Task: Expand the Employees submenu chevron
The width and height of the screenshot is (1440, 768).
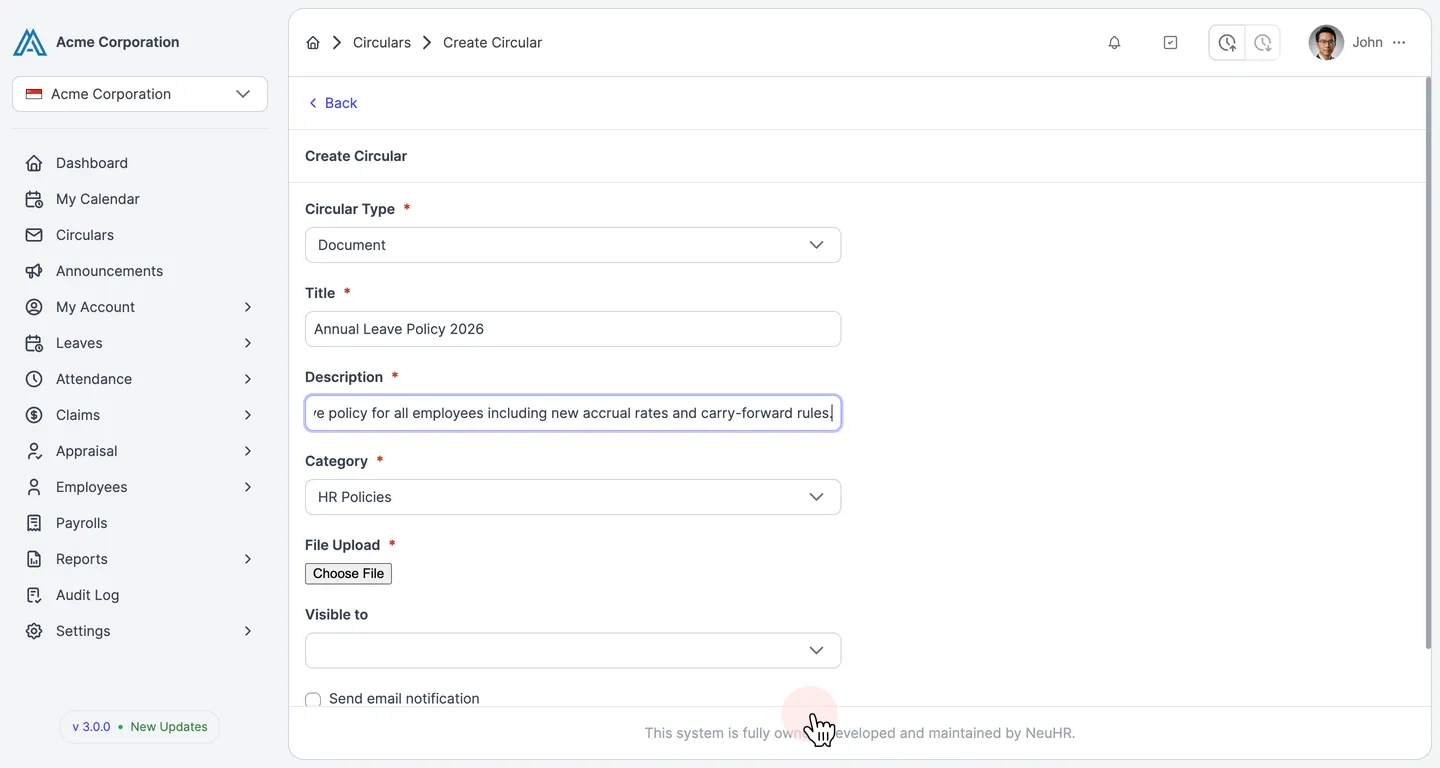Action: click(248, 487)
